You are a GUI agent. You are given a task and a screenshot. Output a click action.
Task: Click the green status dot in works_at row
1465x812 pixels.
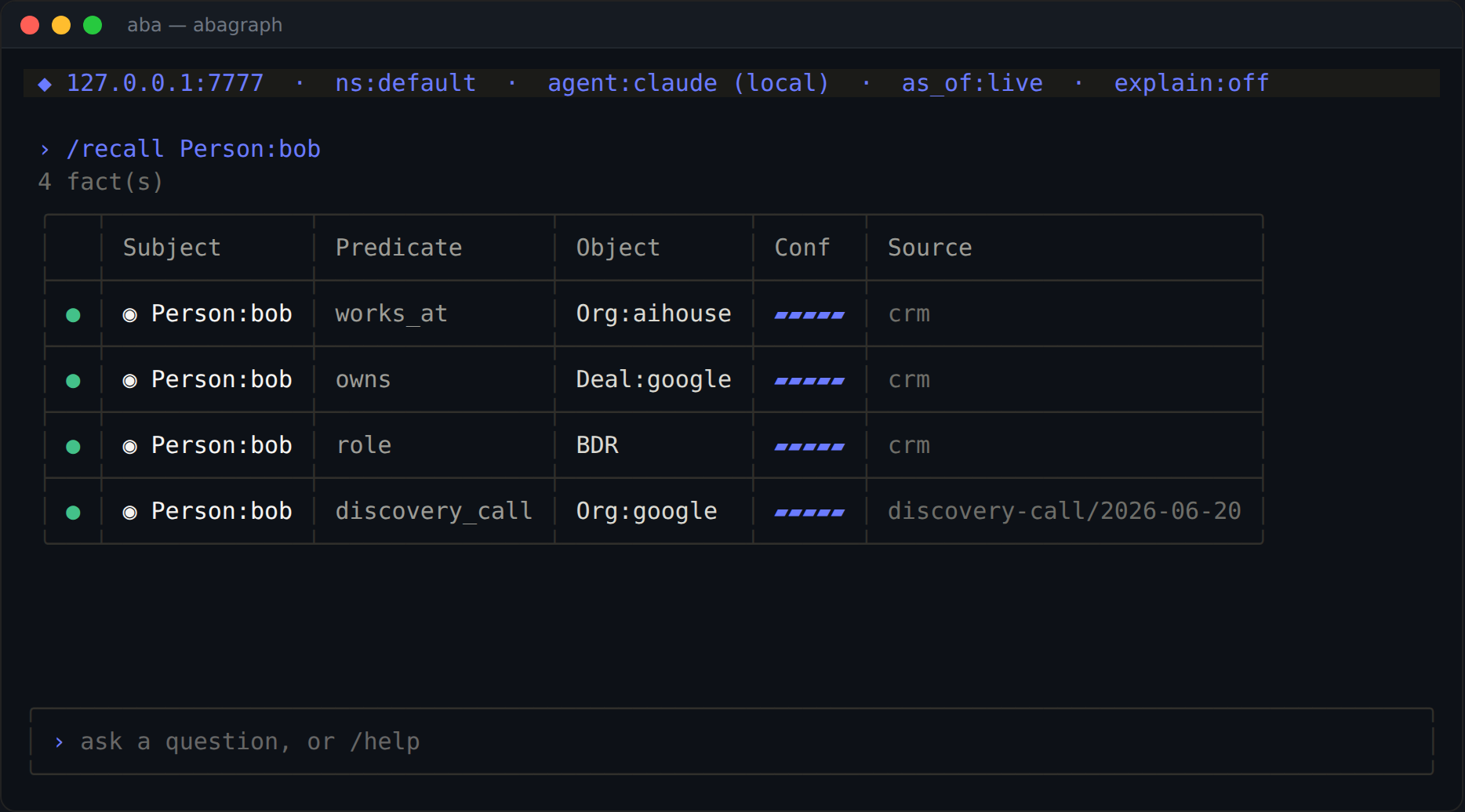tap(73, 315)
